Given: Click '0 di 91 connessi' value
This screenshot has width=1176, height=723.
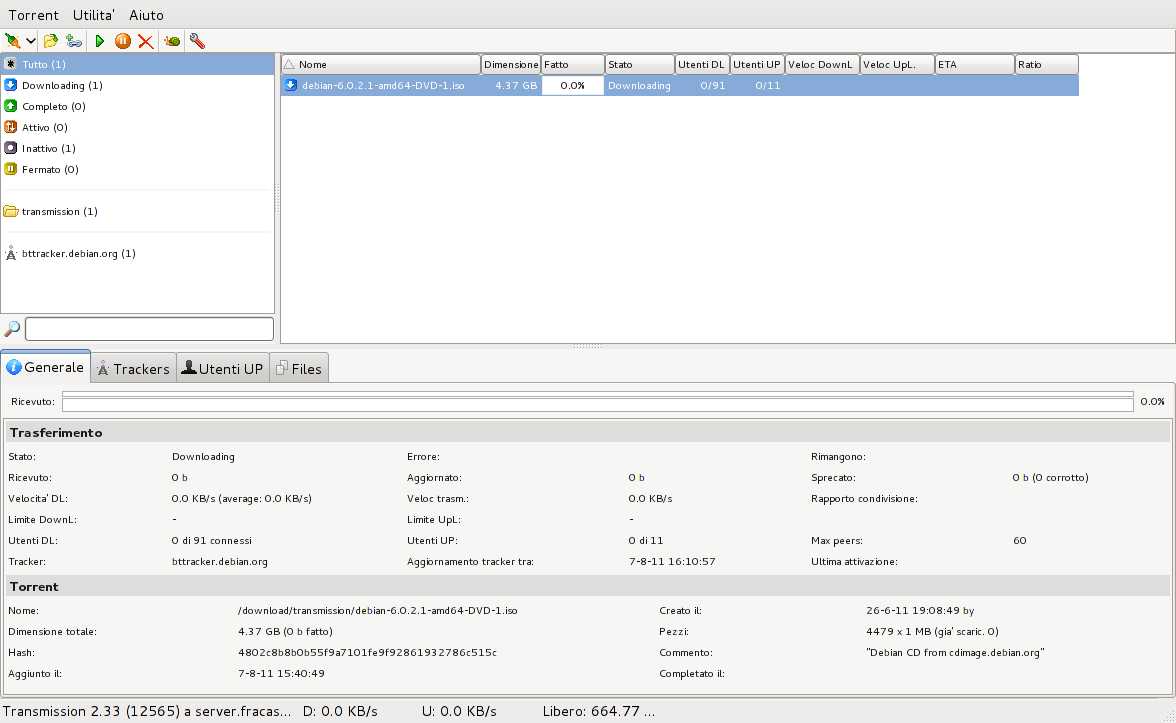Looking at the screenshot, I should tap(212, 541).
